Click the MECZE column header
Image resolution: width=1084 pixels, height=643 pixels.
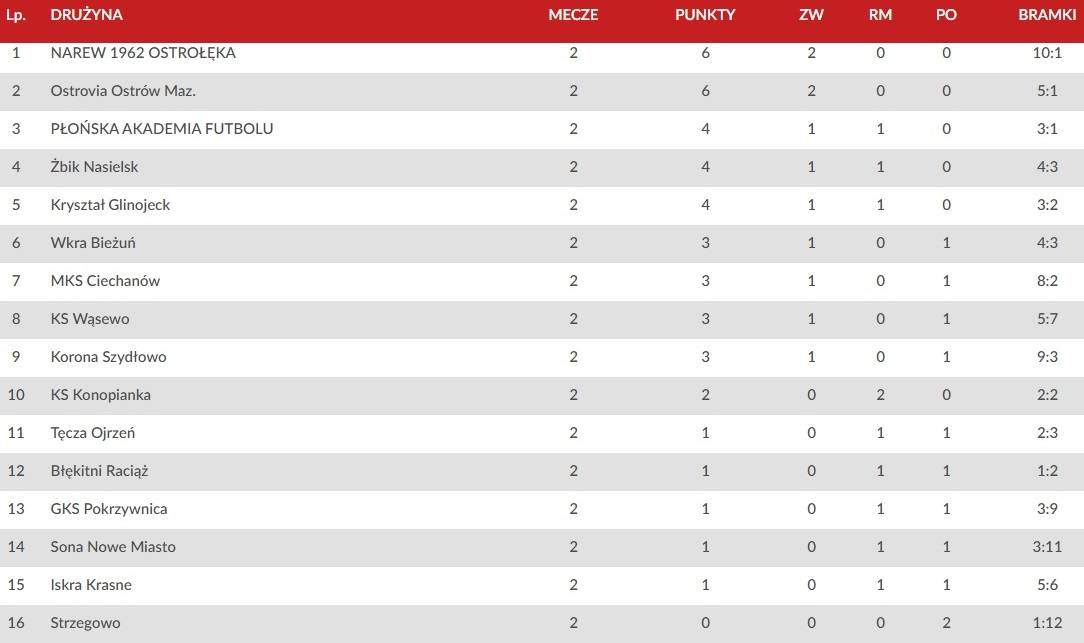(x=573, y=15)
